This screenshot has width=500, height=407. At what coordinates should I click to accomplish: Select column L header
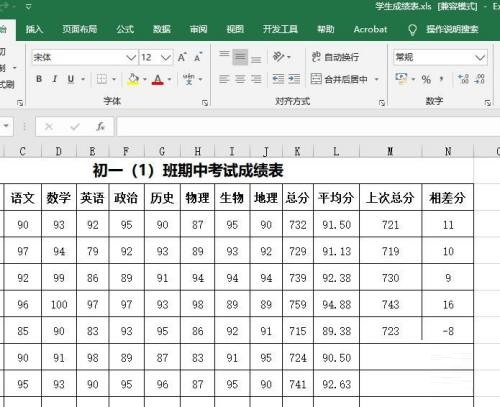coord(336,152)
